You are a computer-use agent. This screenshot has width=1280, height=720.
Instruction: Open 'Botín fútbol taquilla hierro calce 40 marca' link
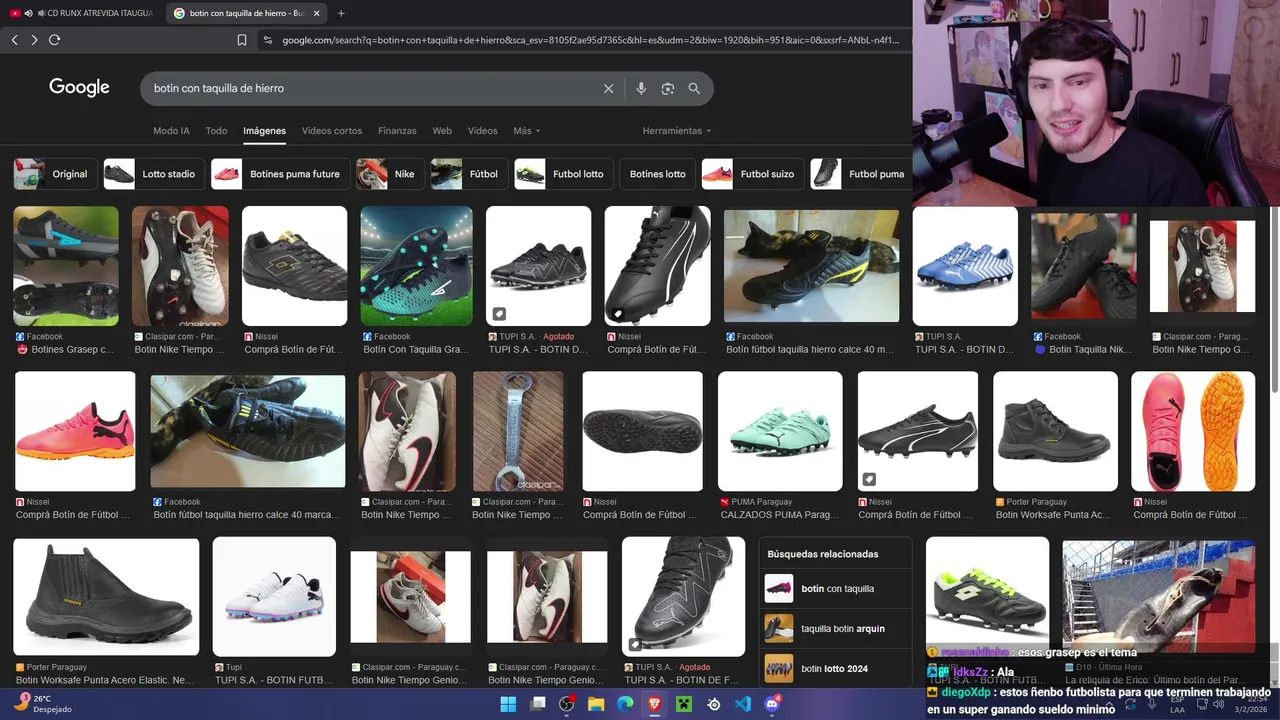coord(246,515)
